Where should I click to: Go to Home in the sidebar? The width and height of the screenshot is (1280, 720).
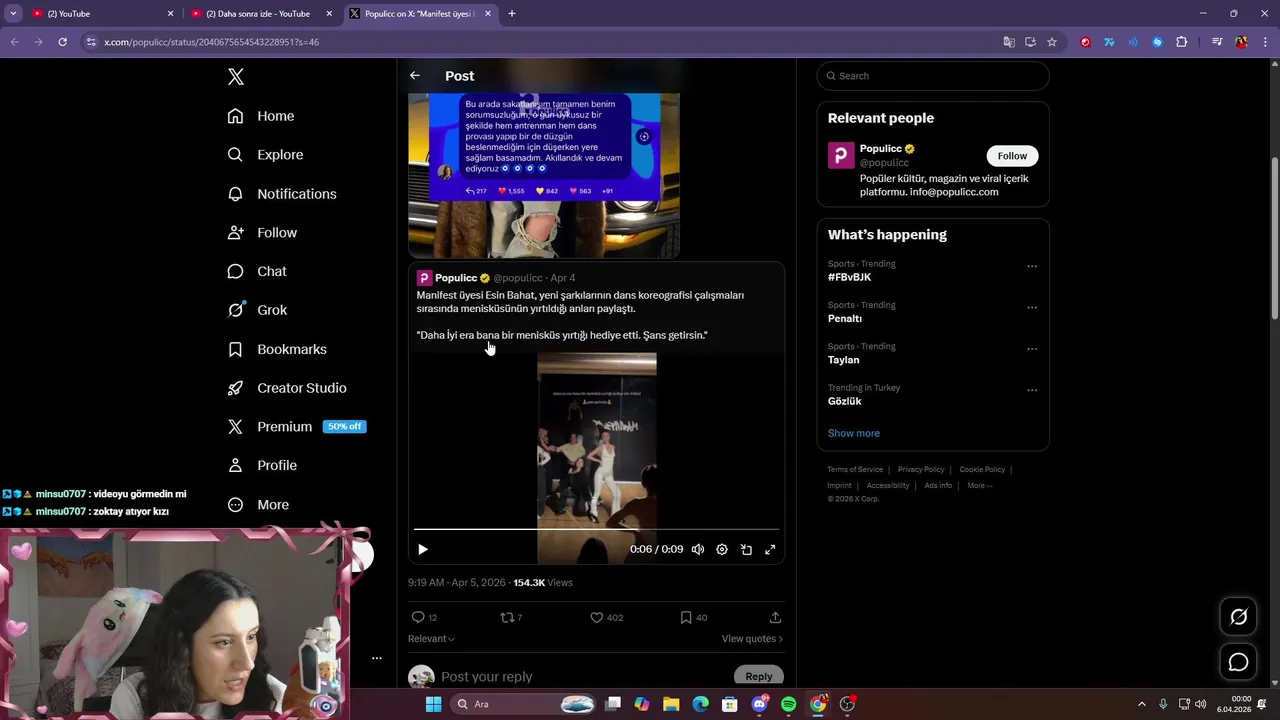(261, 116)
